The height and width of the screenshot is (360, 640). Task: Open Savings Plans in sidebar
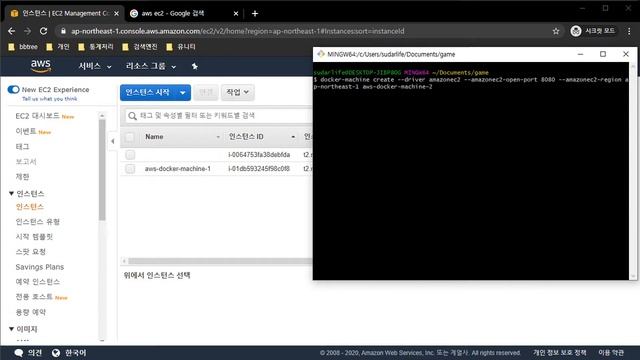(x=40, y=267)
